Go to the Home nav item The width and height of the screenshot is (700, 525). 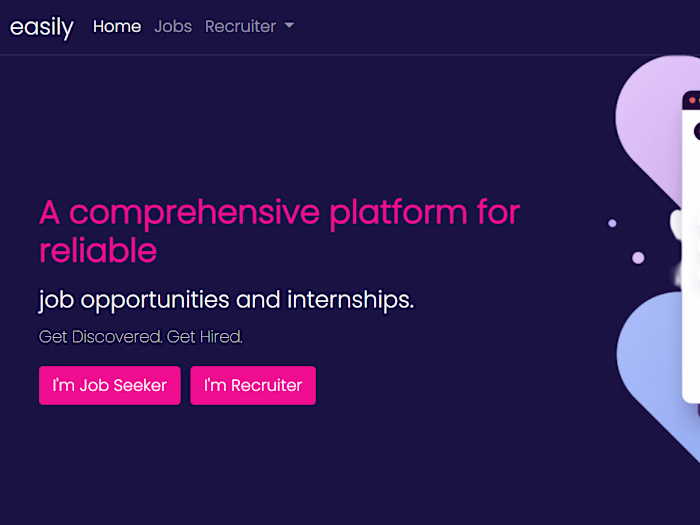coord(117,27)
